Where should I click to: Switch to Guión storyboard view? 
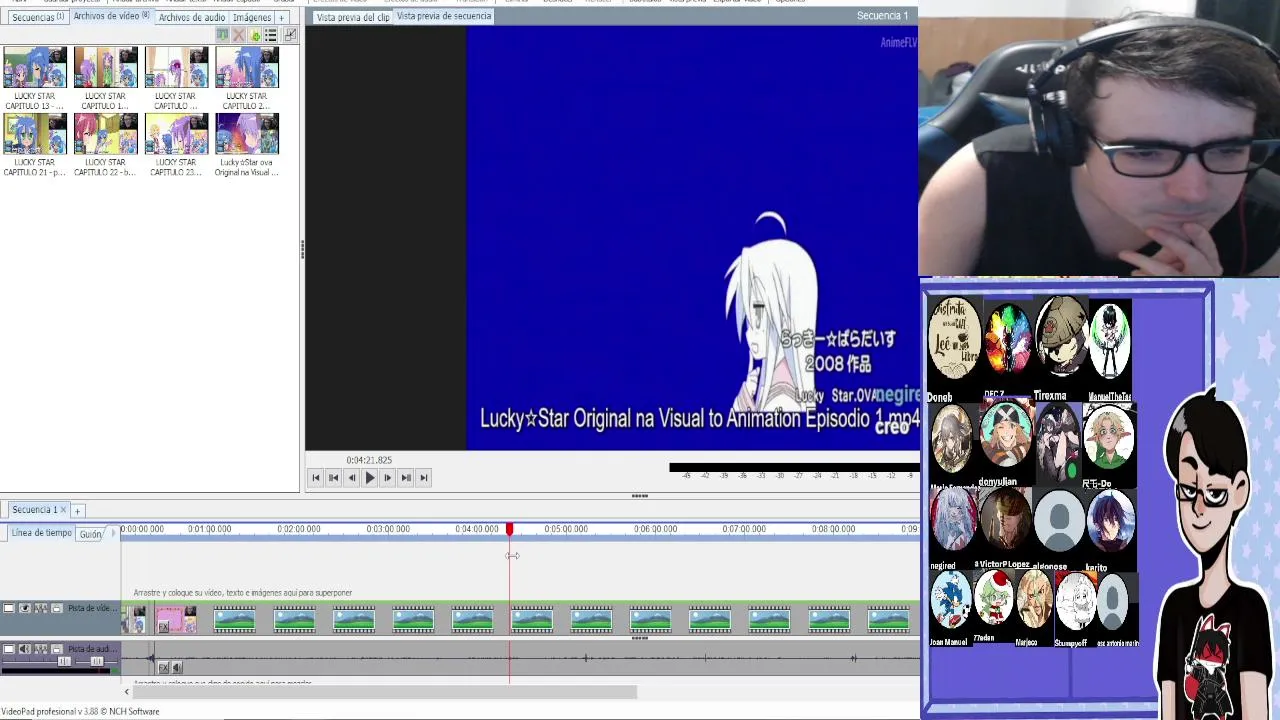point(91,534)
